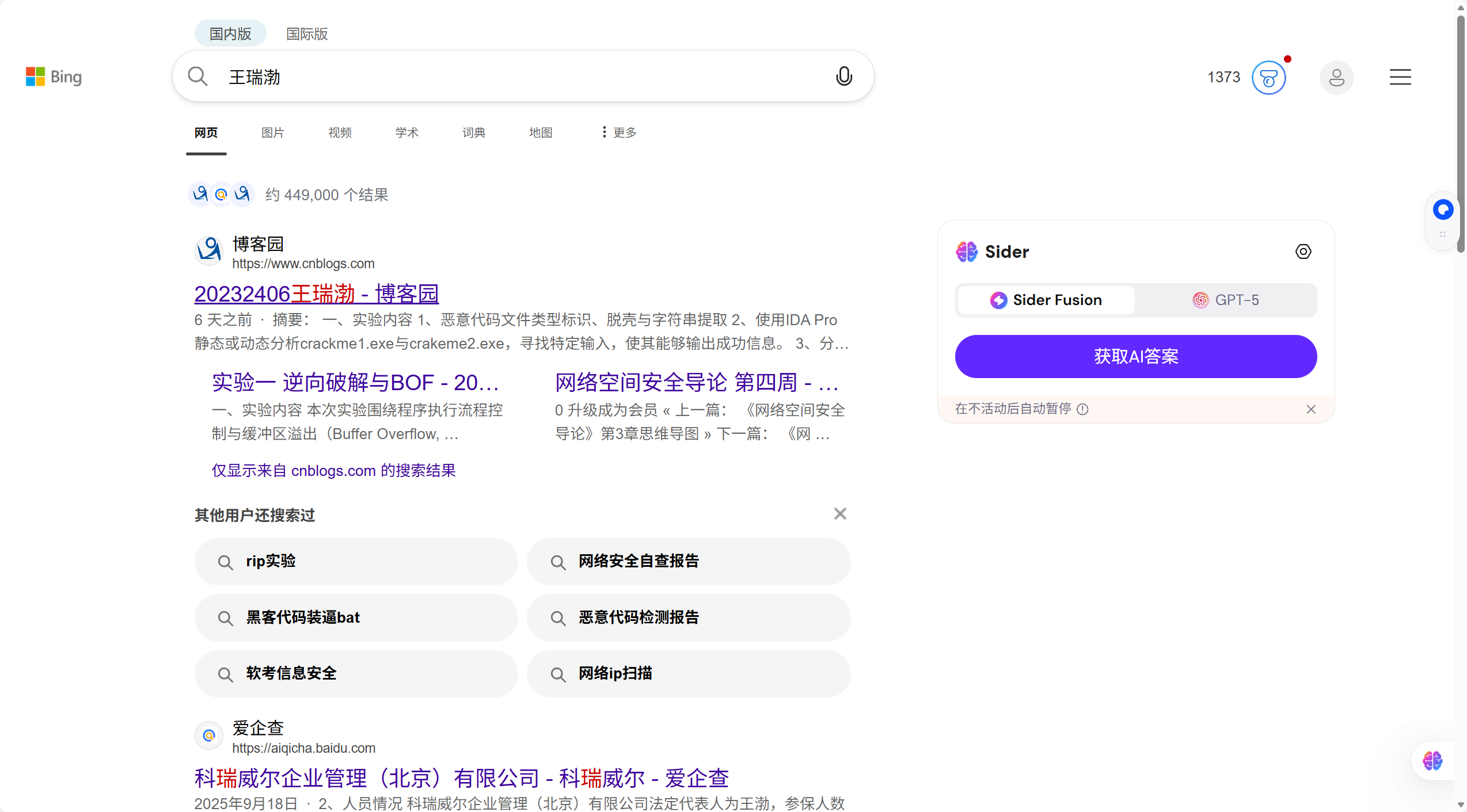1467x812 pixels.
Task: Click the info icon beside 在不活动后自动暂停
Action: coord(1082,409)
